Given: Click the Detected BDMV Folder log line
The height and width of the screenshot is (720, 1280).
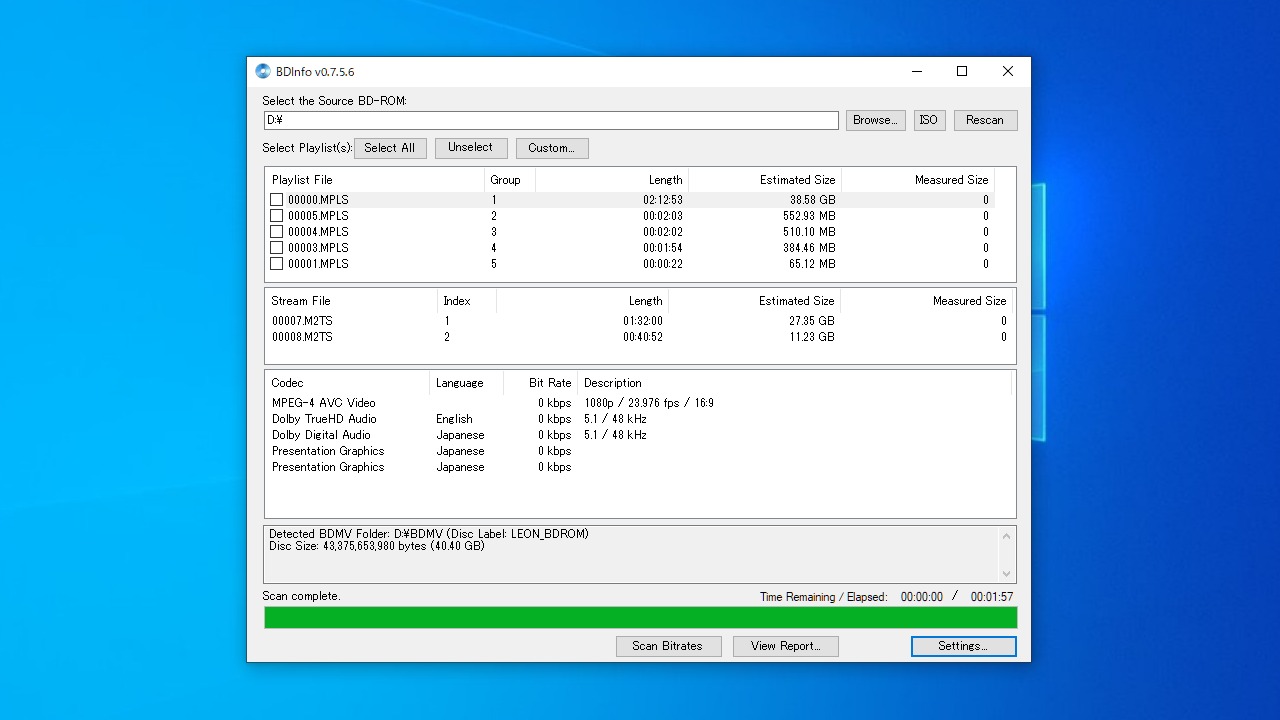Looking at the screenshot, I should tap(429, 534).
